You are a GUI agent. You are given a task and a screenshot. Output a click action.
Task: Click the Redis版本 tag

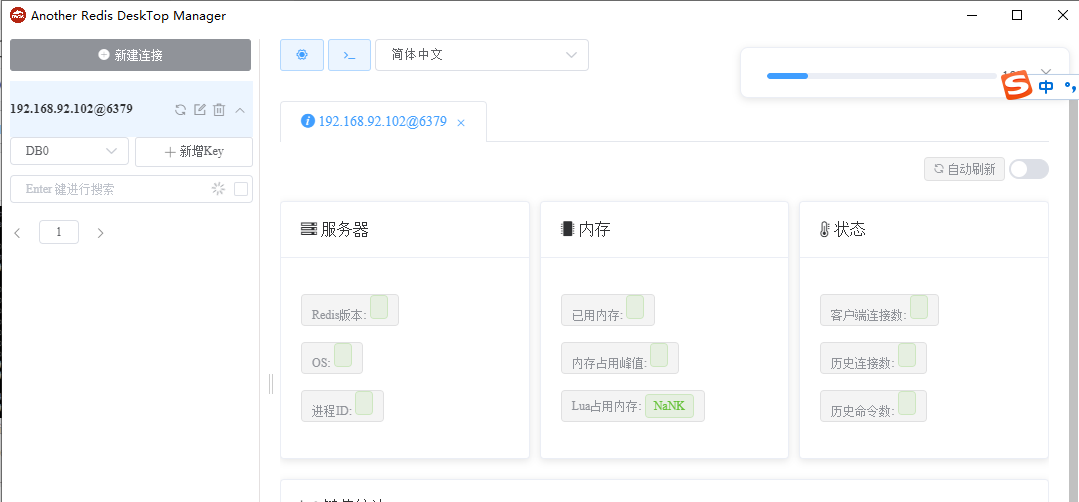point(350,310)
